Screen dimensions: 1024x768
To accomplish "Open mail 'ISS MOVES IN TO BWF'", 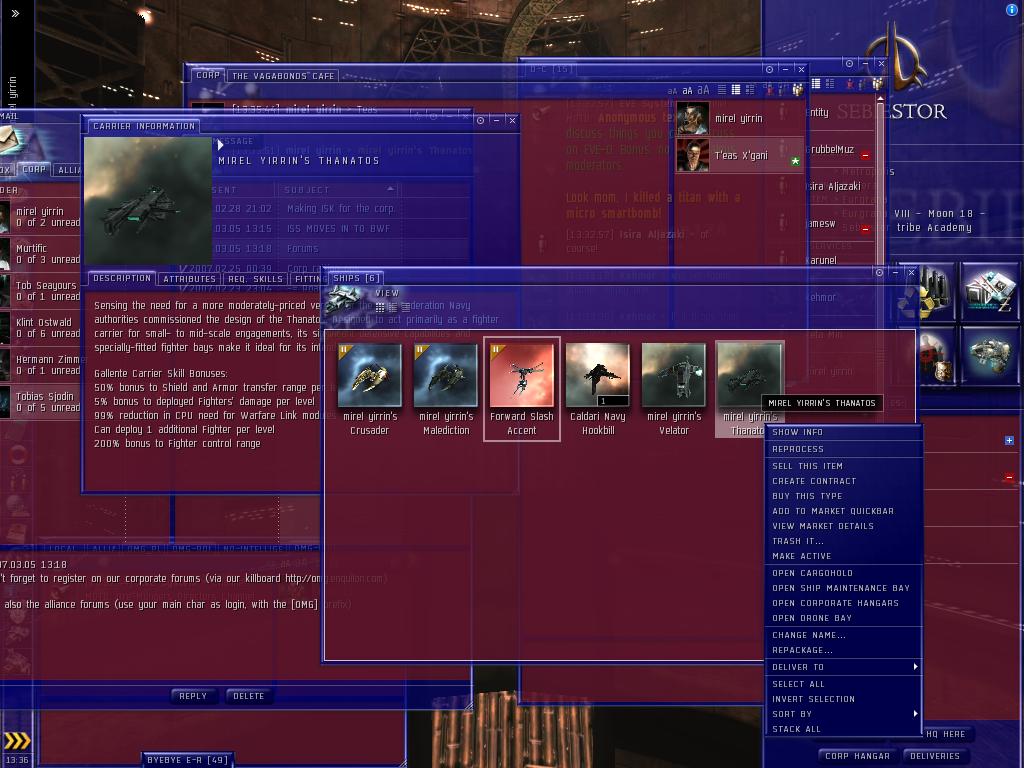I will pos(340,229).
